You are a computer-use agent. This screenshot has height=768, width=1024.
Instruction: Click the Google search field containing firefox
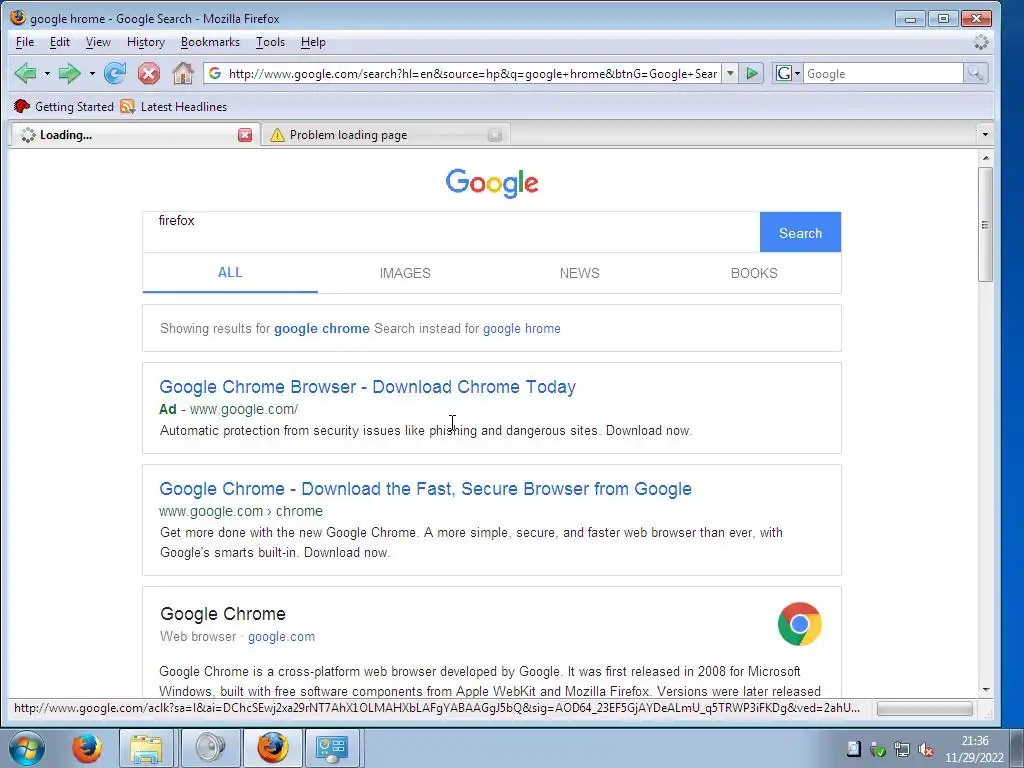coord(451,232)
